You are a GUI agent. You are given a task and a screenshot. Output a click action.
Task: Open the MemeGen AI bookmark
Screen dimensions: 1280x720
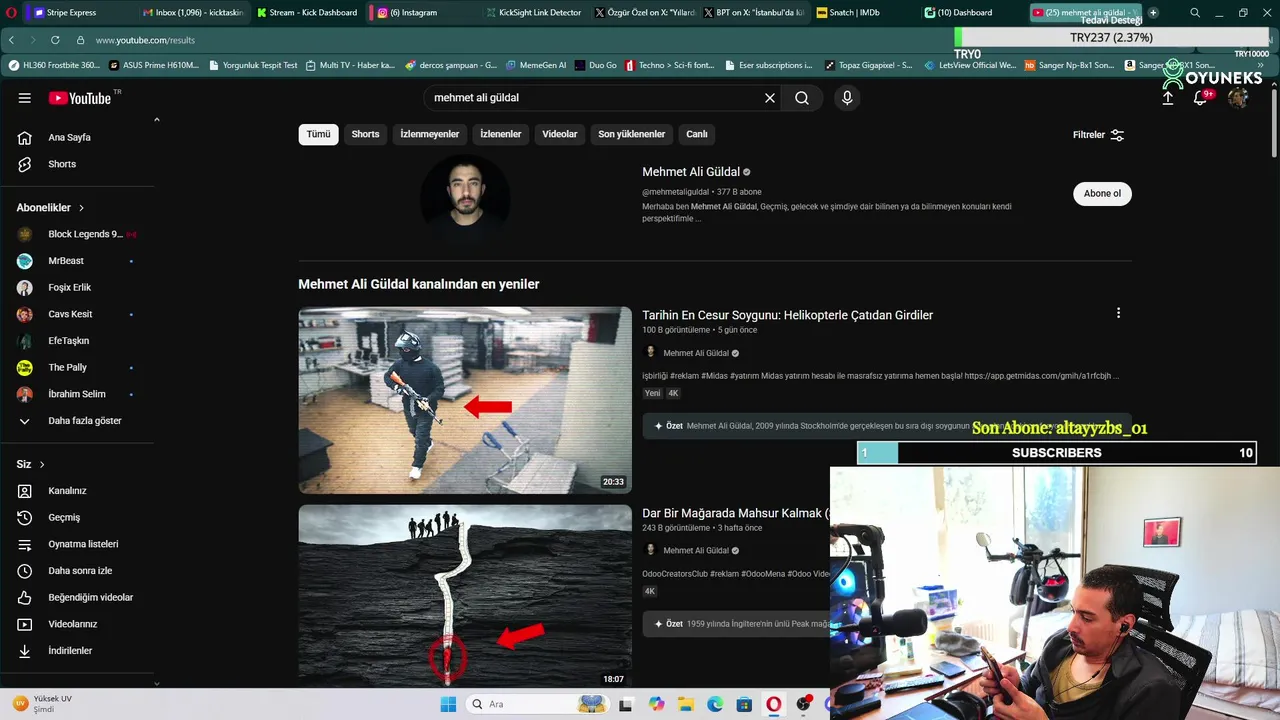(x=536, y=65)
